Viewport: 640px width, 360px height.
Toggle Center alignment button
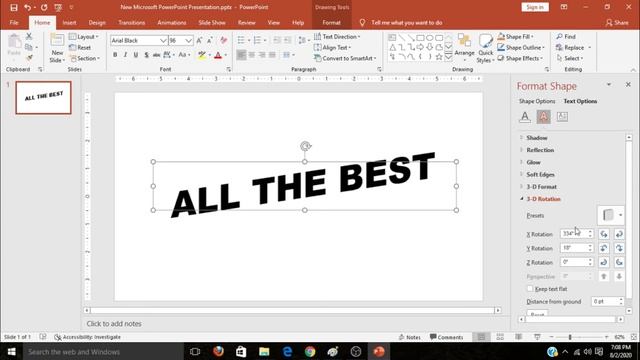pos(252,55)
